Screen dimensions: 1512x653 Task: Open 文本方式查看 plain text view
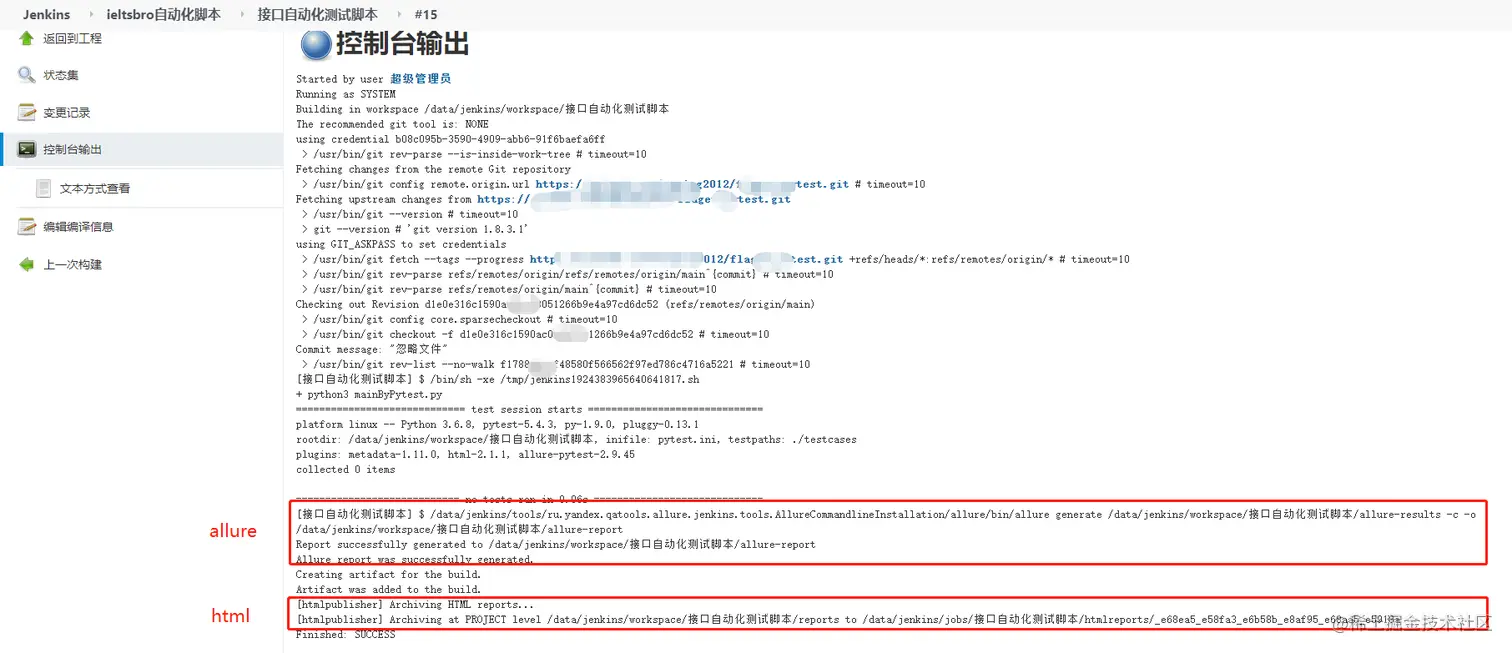(95, 188)
